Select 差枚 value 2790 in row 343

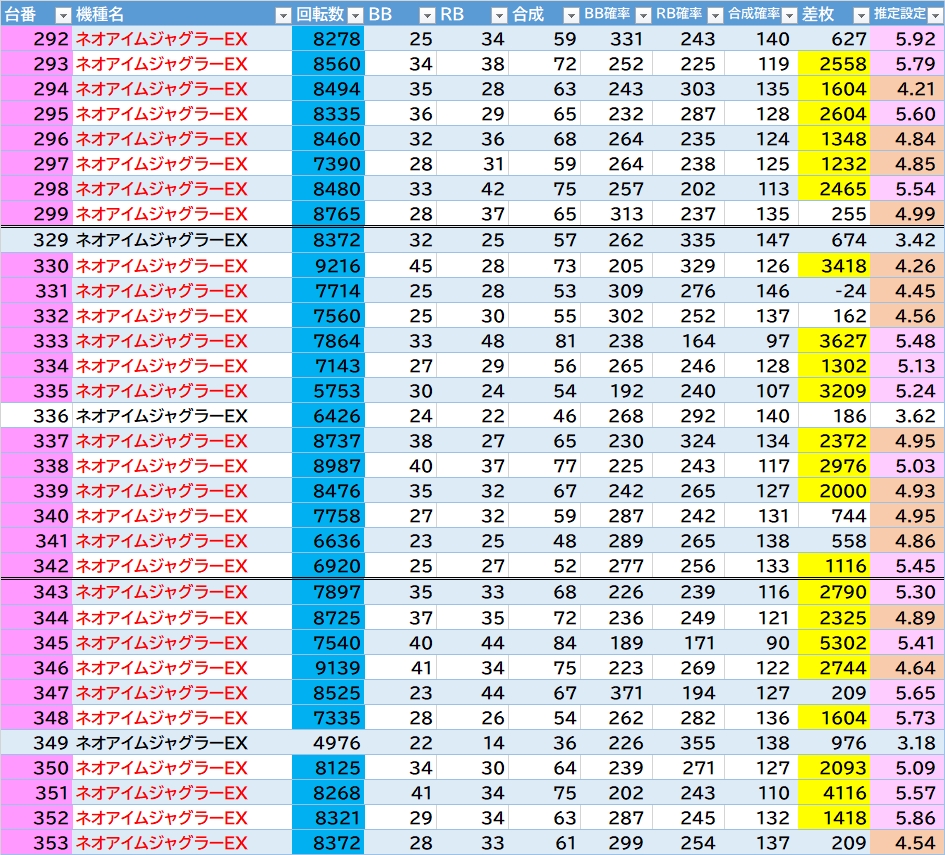point(834,592)
